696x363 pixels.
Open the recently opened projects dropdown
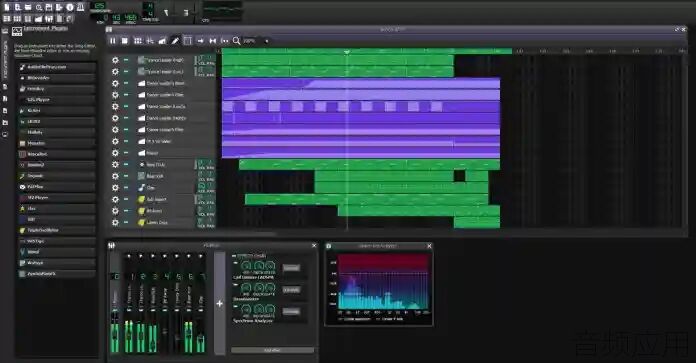[39, 7]
